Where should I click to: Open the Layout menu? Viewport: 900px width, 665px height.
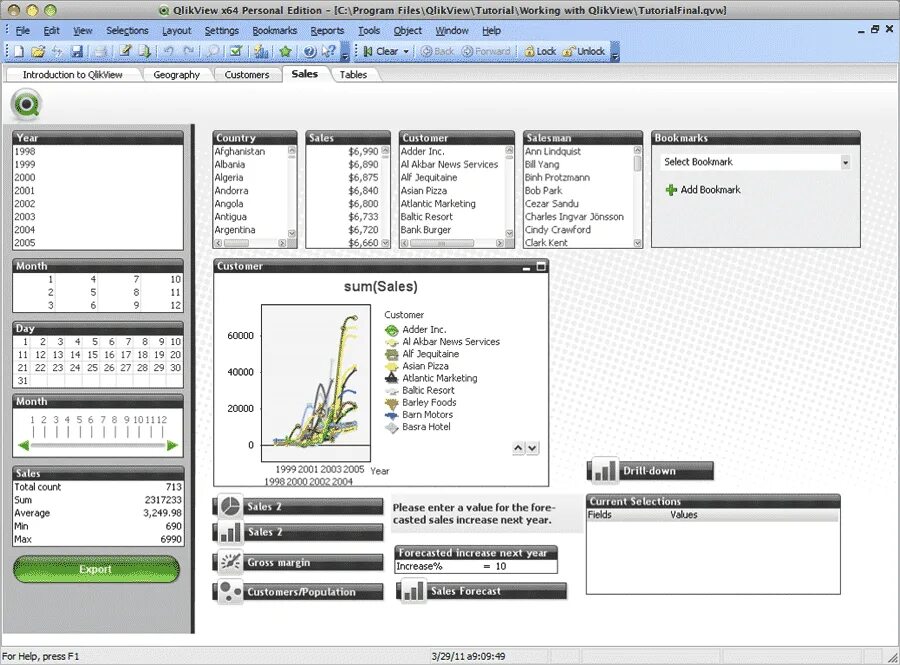pyautogui.click(x=176, y=30)
